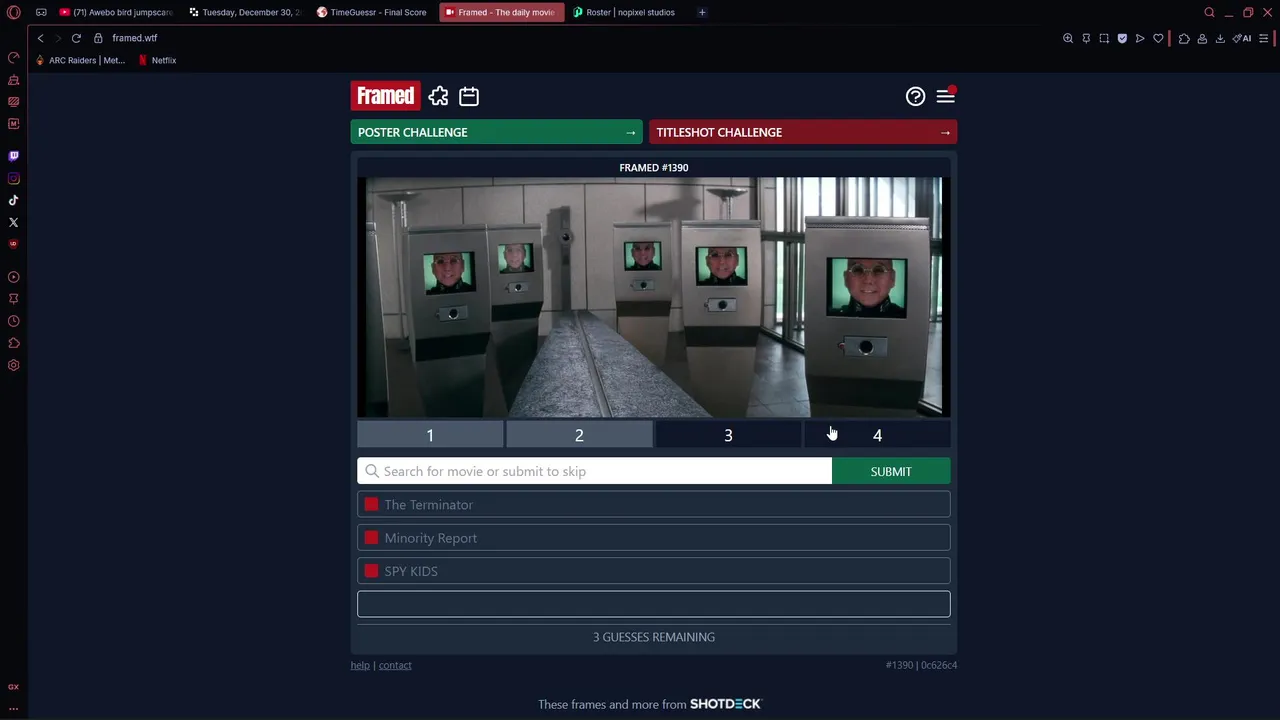Screen dimensions: 1280x720
Task: Open the Poster Challenge banner
Action: pos(496,132)
